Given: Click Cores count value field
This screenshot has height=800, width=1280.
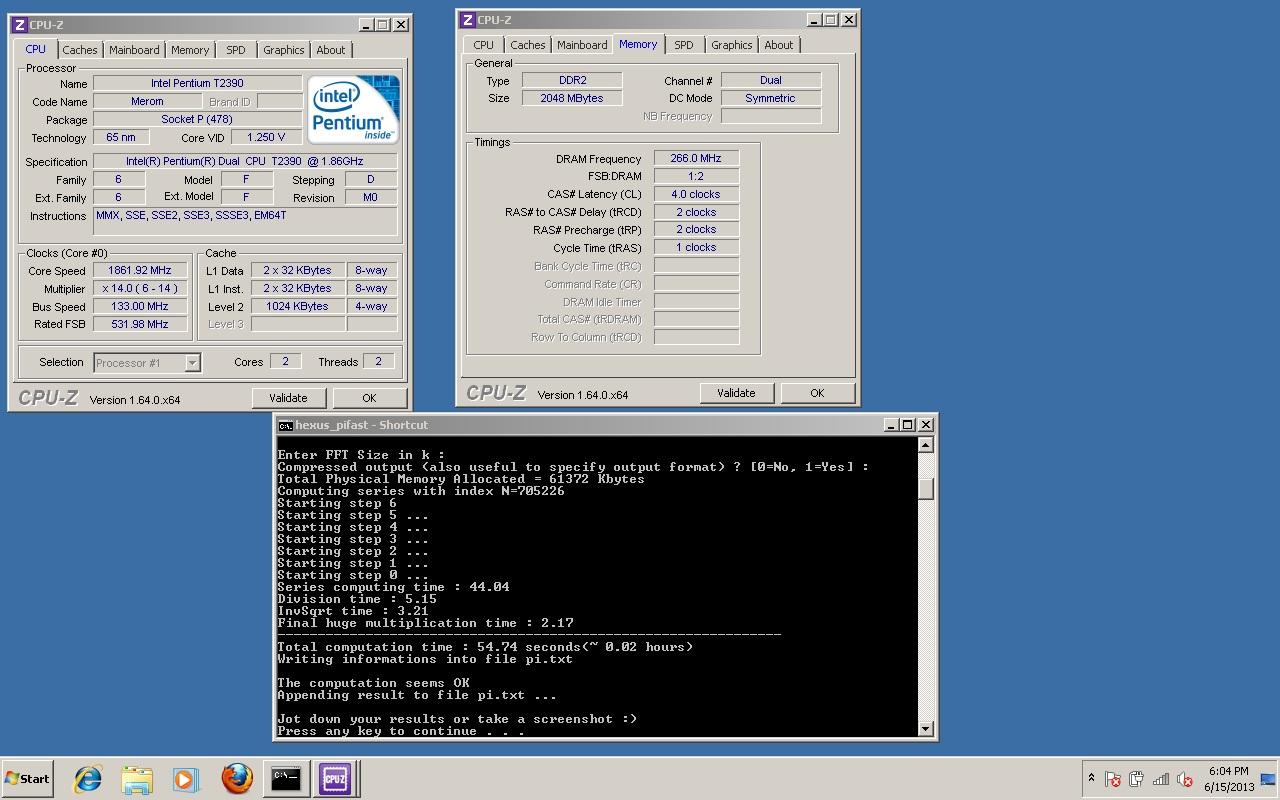Looking at the screenshot, I should [x=285, y=361].
